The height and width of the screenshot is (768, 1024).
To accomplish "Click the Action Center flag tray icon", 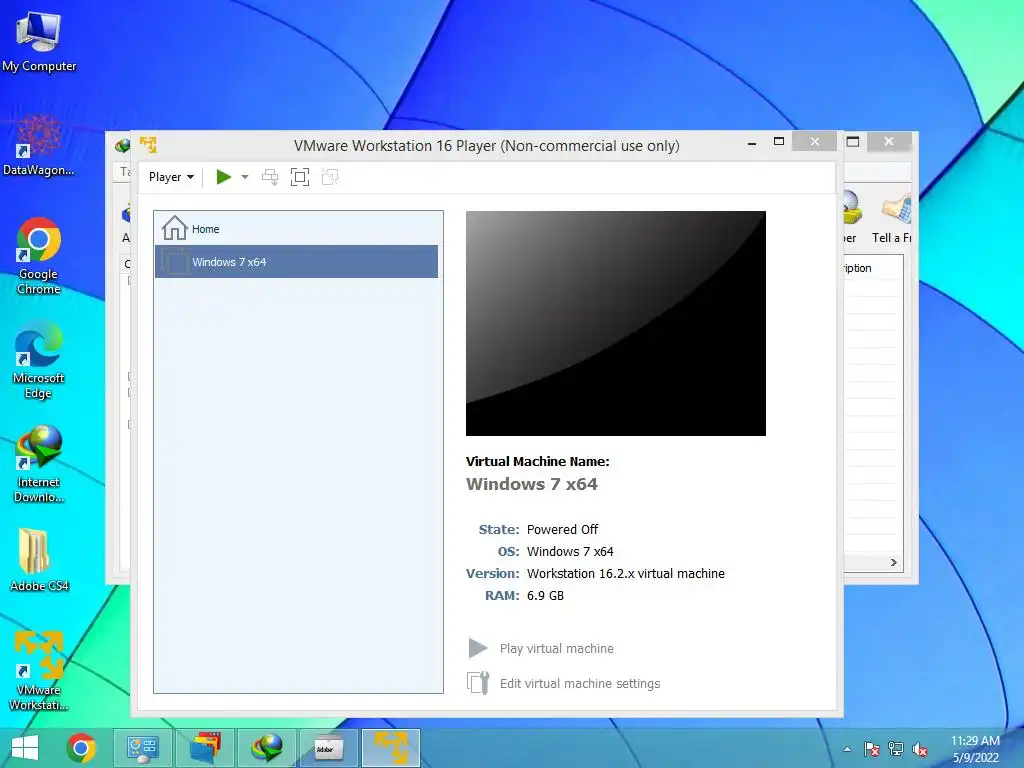I will coord(871,749).
